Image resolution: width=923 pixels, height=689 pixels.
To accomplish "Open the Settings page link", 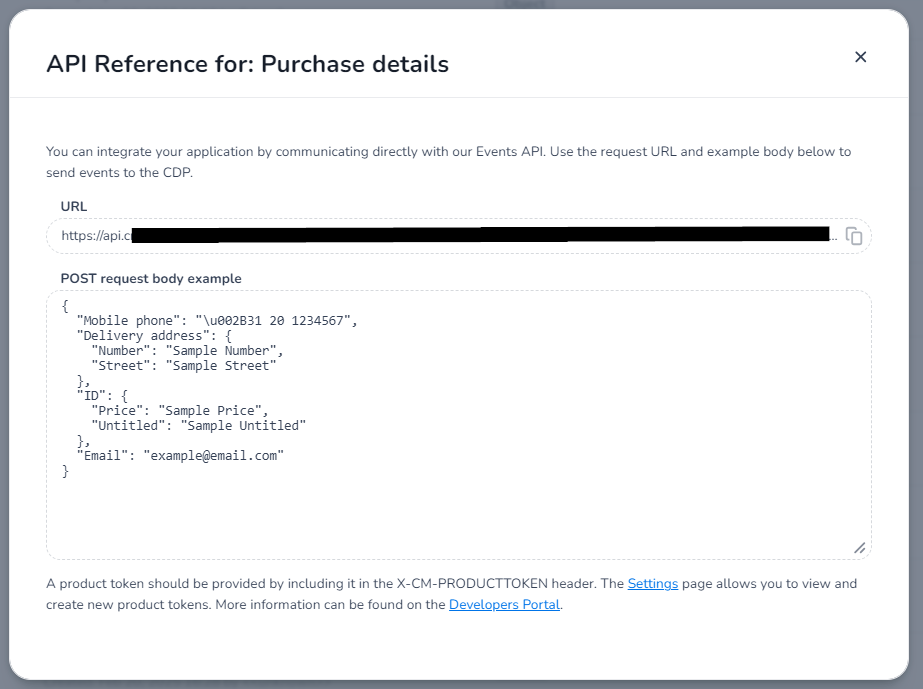I will coord(652,584).
